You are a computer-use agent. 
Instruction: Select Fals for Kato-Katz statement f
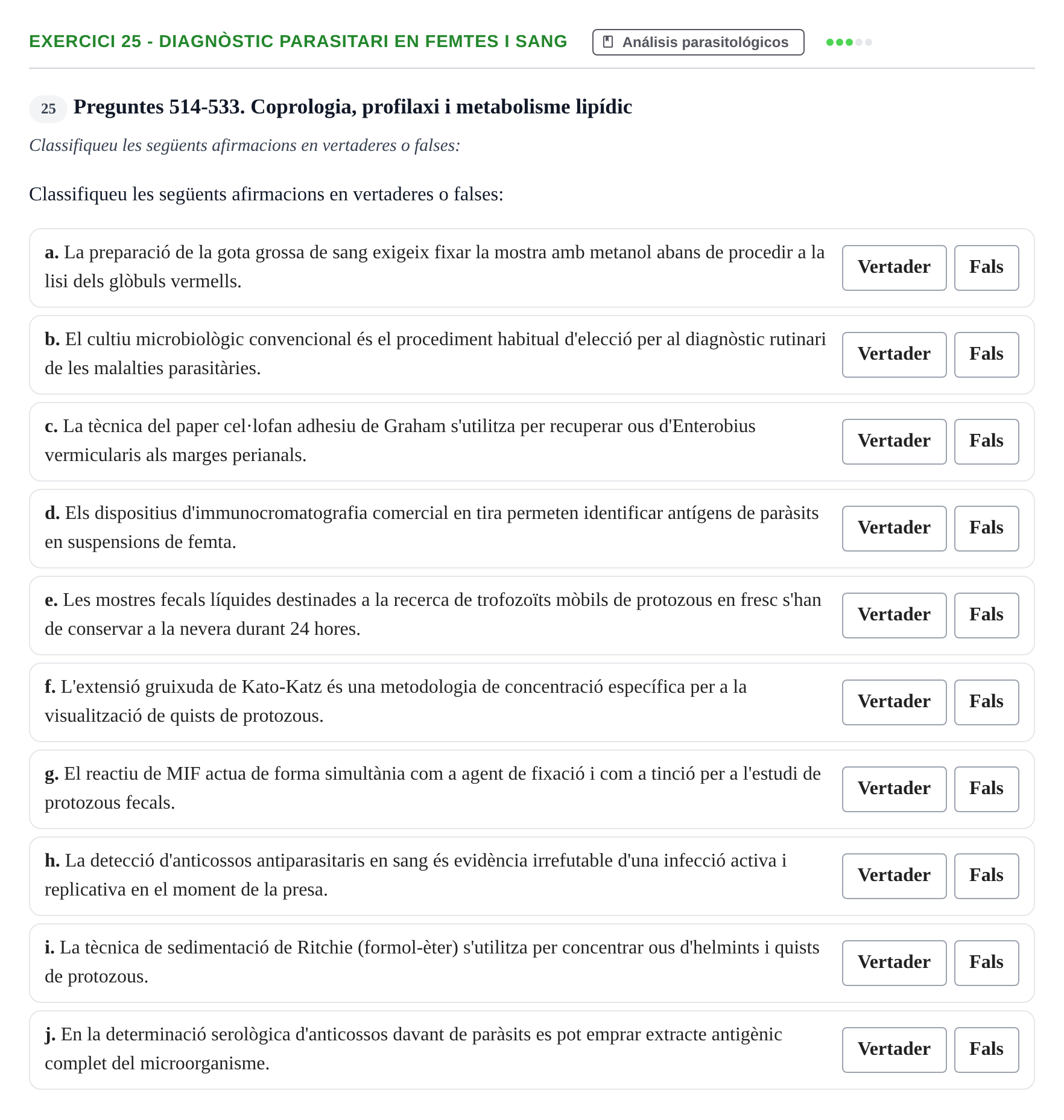986,702
